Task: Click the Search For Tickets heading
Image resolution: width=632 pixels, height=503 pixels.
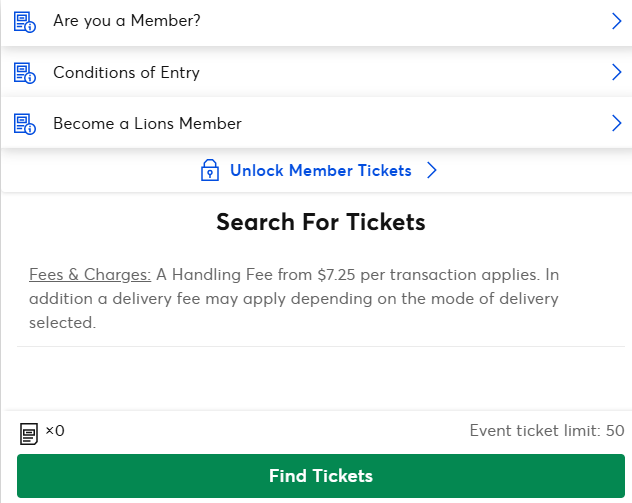Action: [321, 222]
